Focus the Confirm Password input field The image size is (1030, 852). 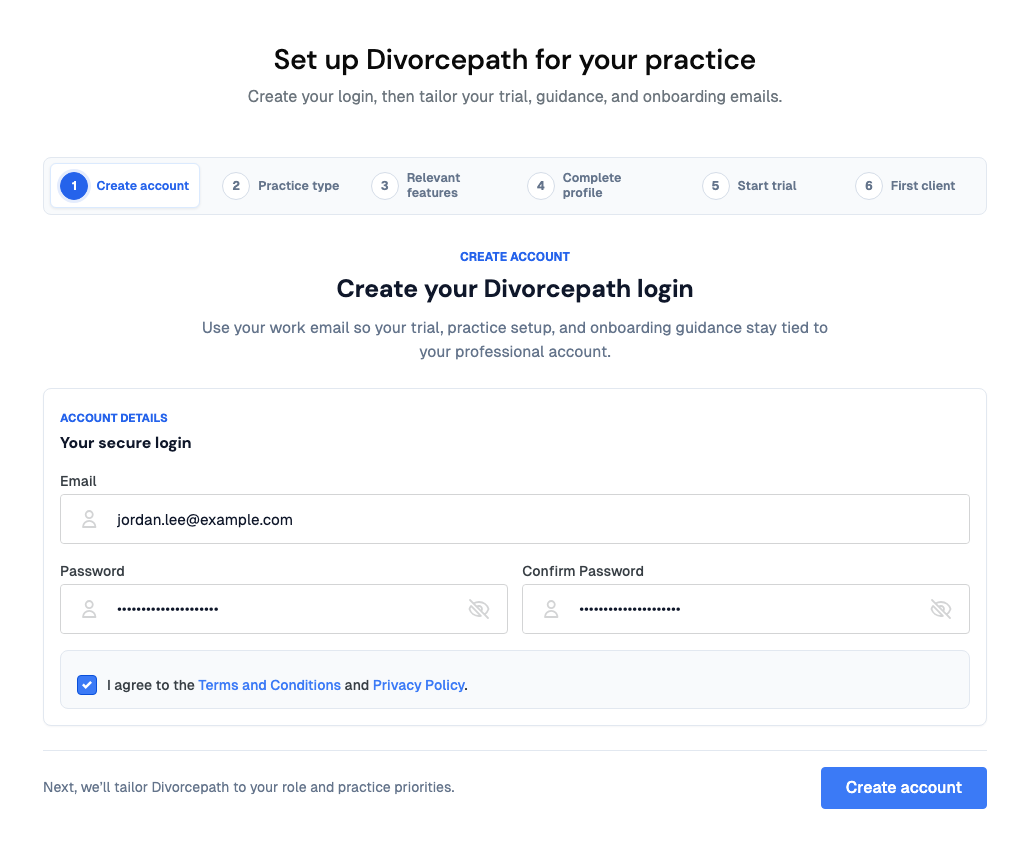tap(746, 609)
